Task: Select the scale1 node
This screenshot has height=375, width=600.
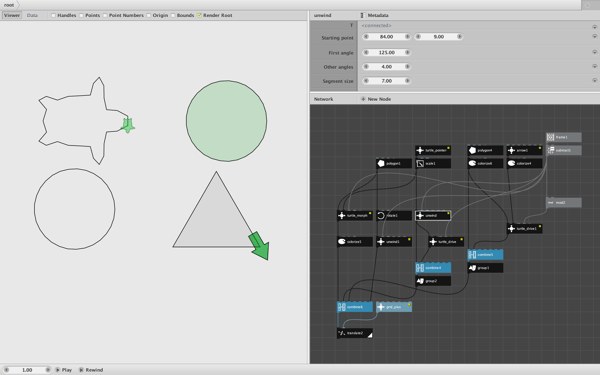Action: point(433,163)
